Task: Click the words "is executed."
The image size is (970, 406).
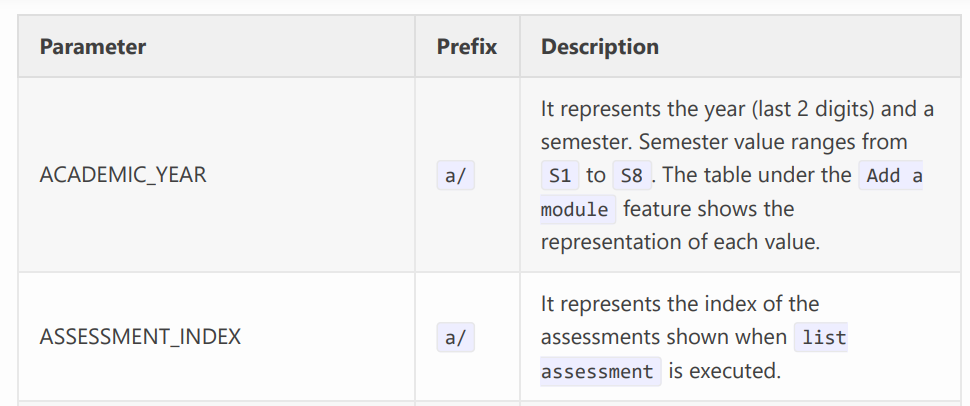Action: pyautogui.click(x=725, y=372)
